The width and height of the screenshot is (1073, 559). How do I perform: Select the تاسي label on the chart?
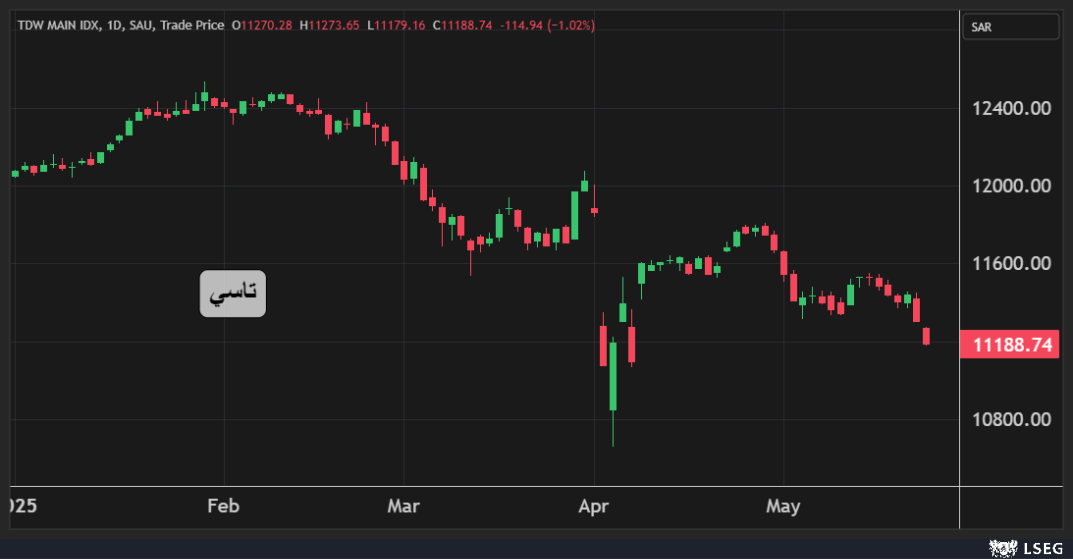(x=233, y=293)
